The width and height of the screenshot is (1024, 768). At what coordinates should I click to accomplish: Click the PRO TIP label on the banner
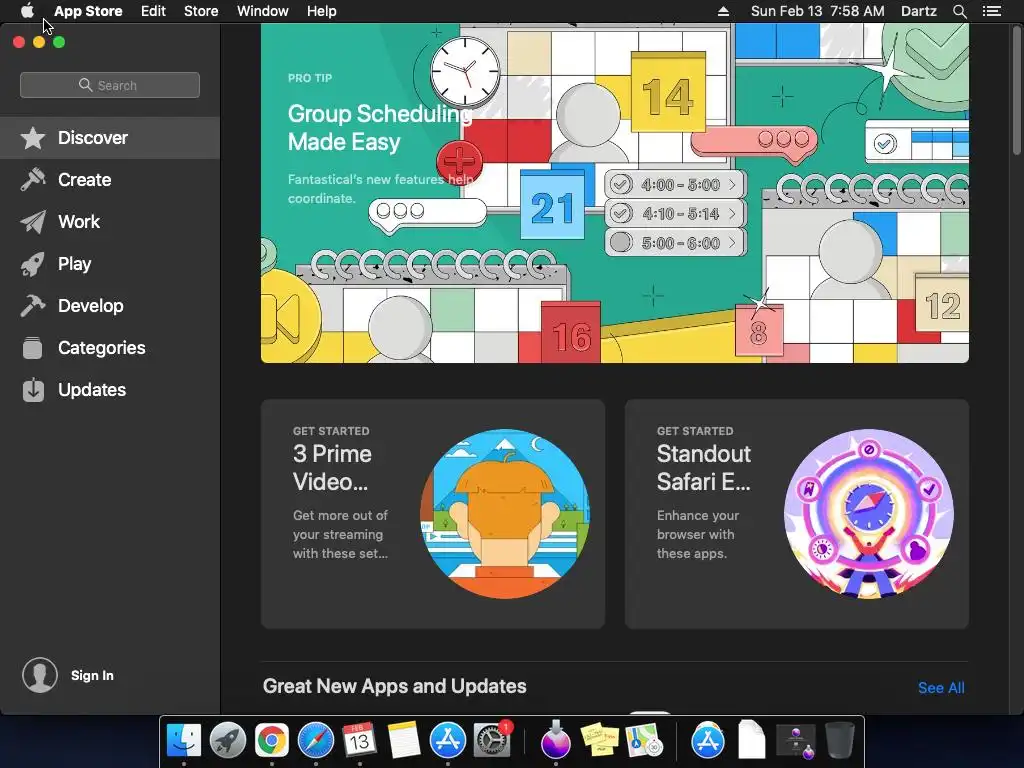[310, 78]
